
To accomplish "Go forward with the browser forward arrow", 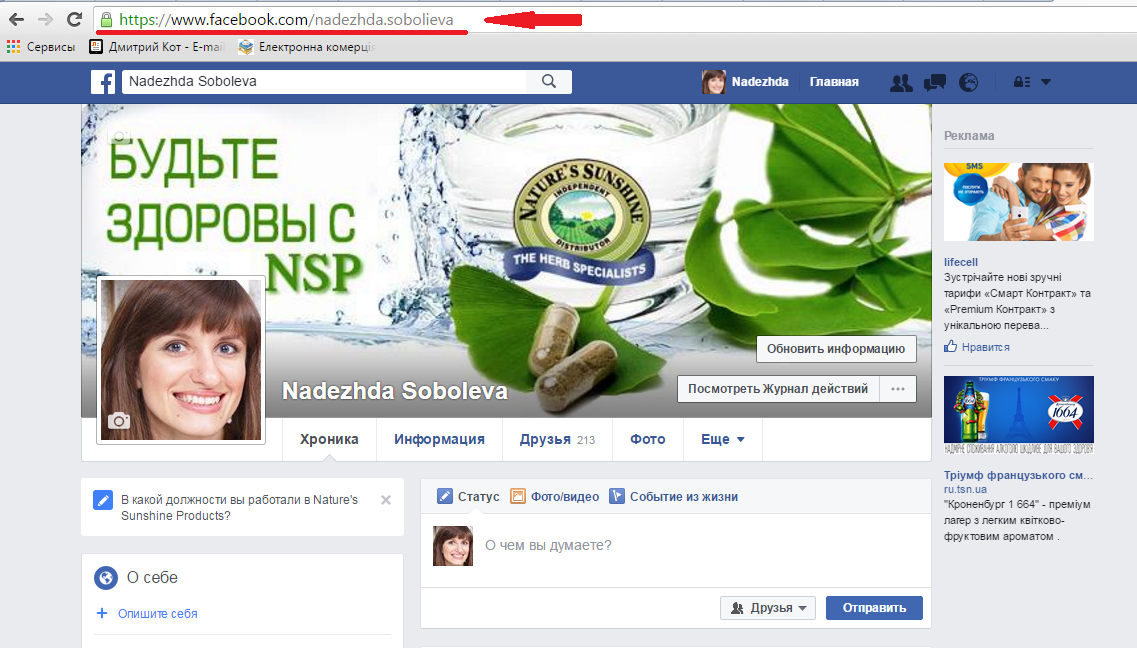I will [45, 20].
